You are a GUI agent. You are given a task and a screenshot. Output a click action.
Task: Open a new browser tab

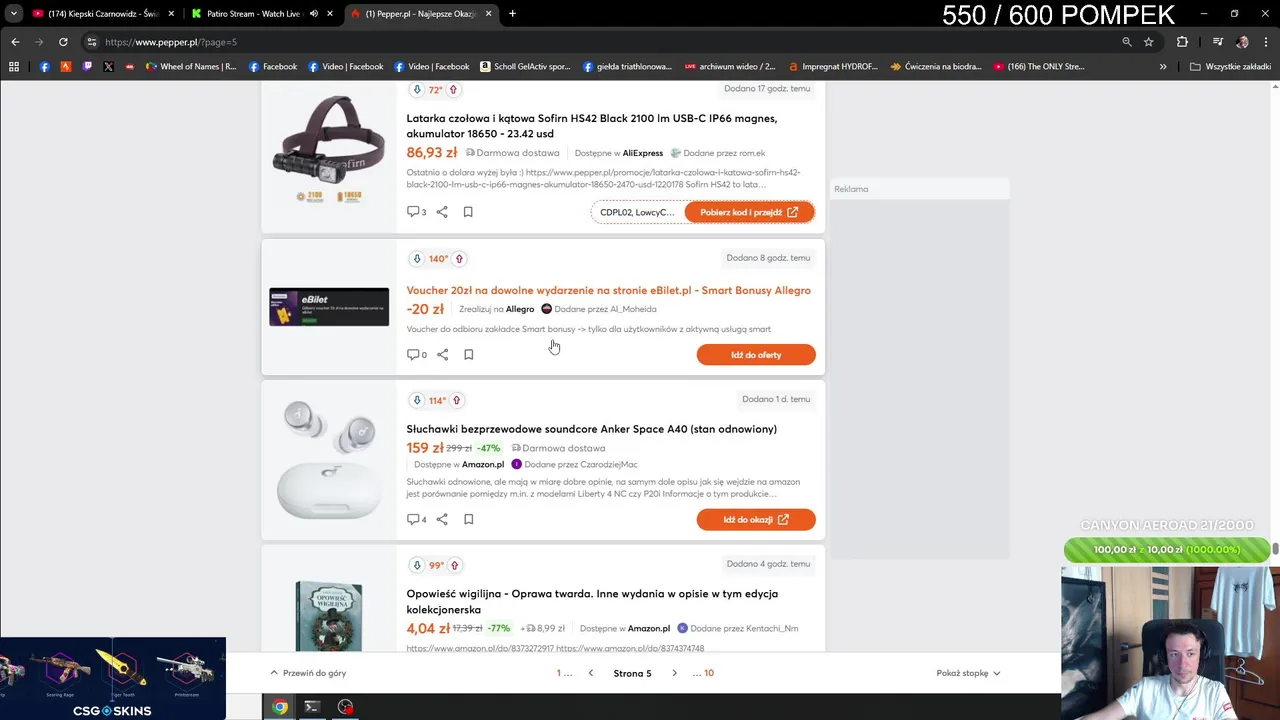click(x=512, y=14)
